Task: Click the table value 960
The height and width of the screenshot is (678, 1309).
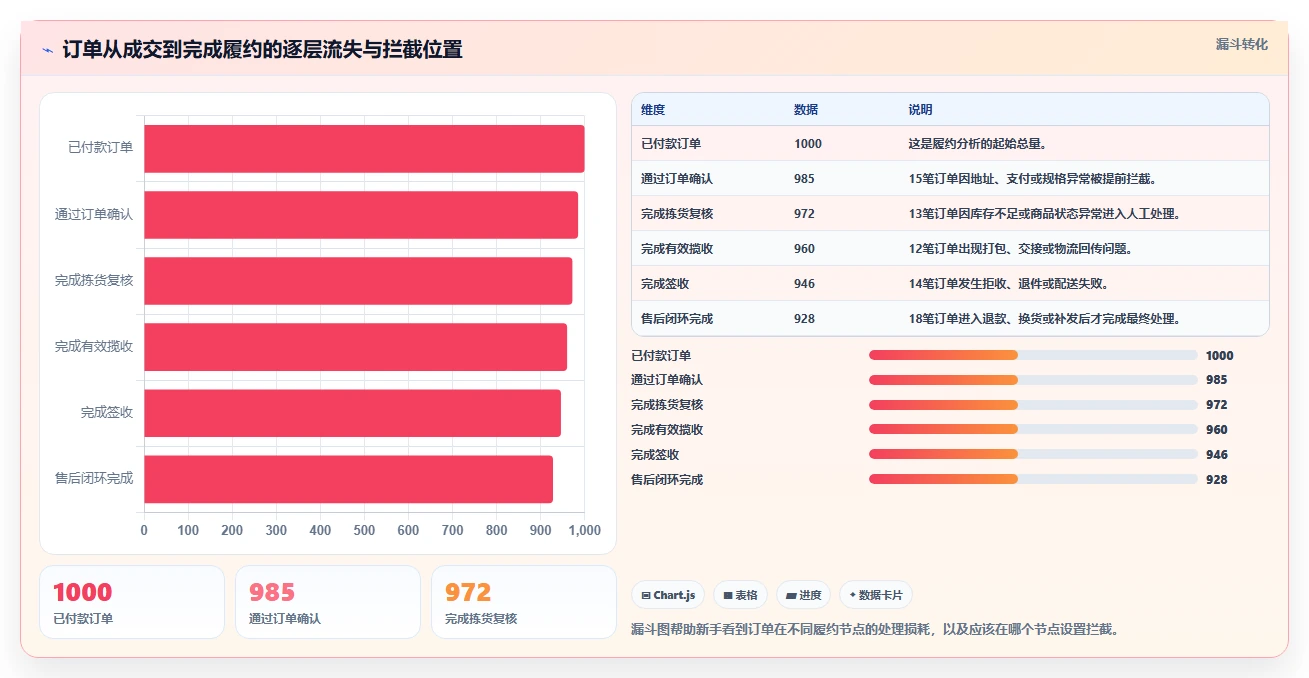Action: [x=805, y=249]
